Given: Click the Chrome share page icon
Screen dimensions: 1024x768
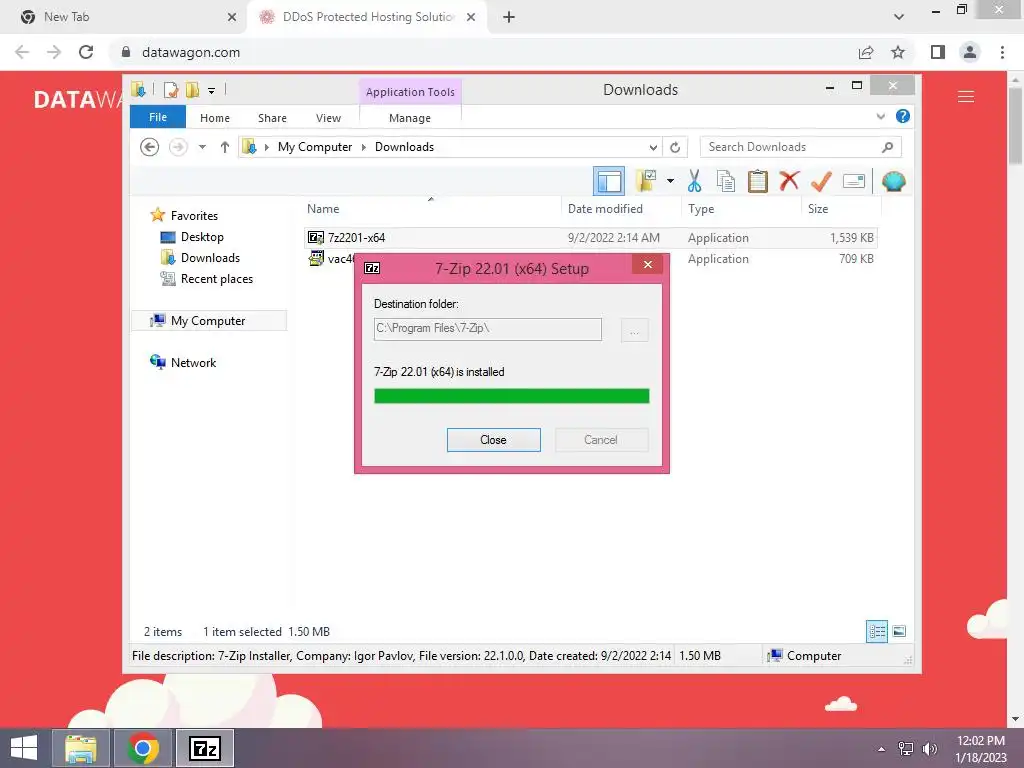Looking at the screenshot, I should tap(866, 52).
